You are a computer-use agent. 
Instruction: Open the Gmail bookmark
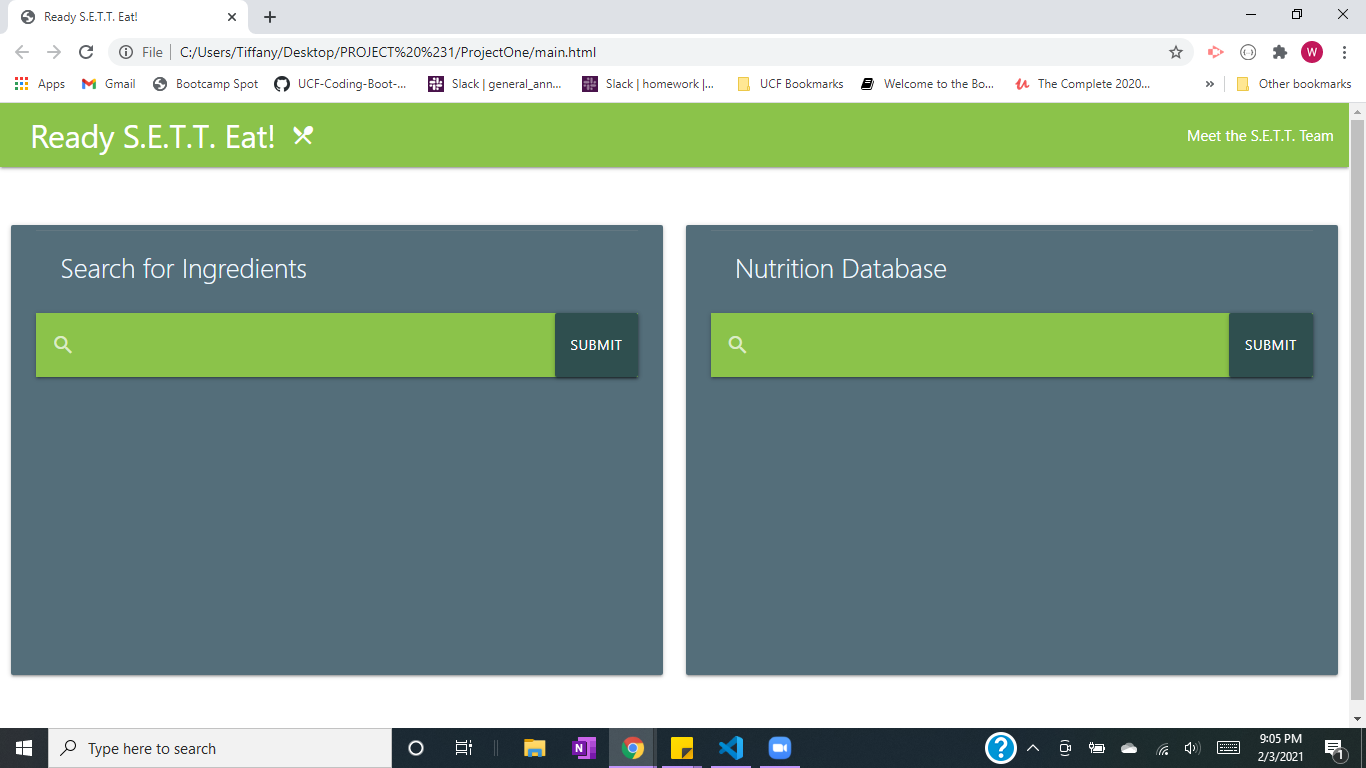tap(108, 84)
